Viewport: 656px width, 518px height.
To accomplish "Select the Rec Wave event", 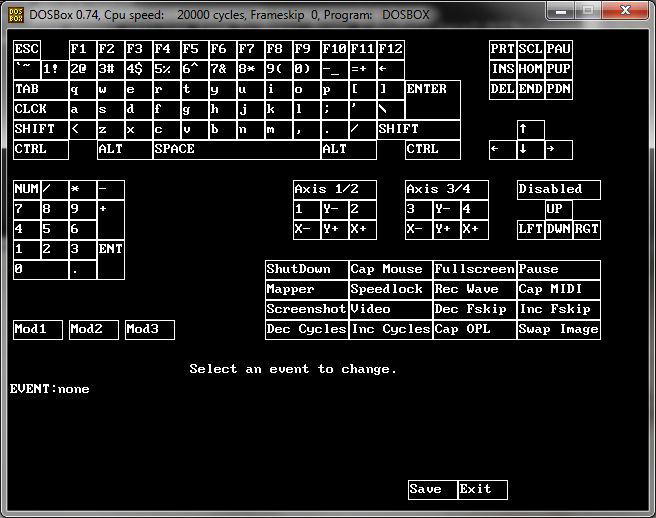I will (x=475, y=290).
